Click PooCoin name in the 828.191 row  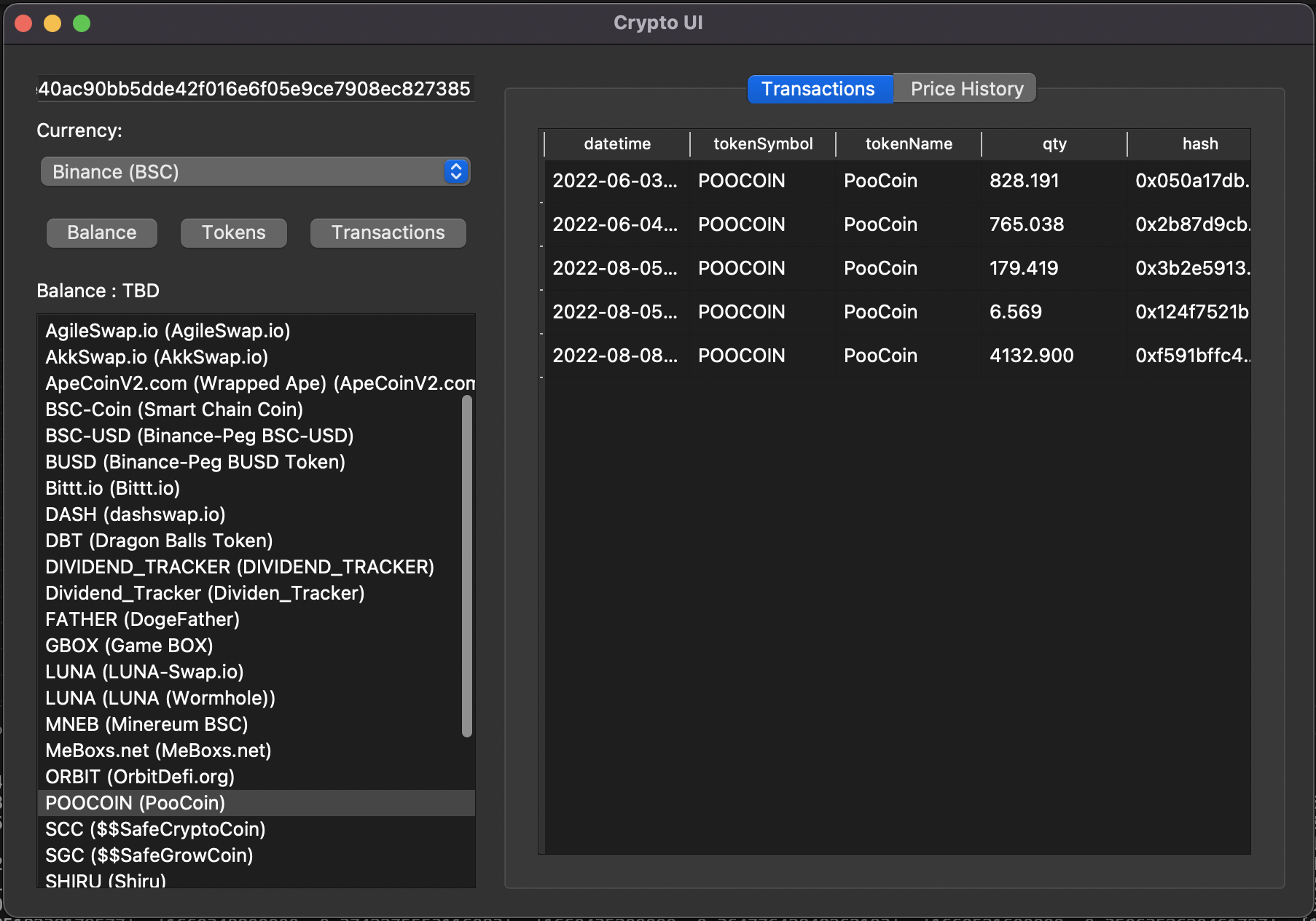coord(909,181)
